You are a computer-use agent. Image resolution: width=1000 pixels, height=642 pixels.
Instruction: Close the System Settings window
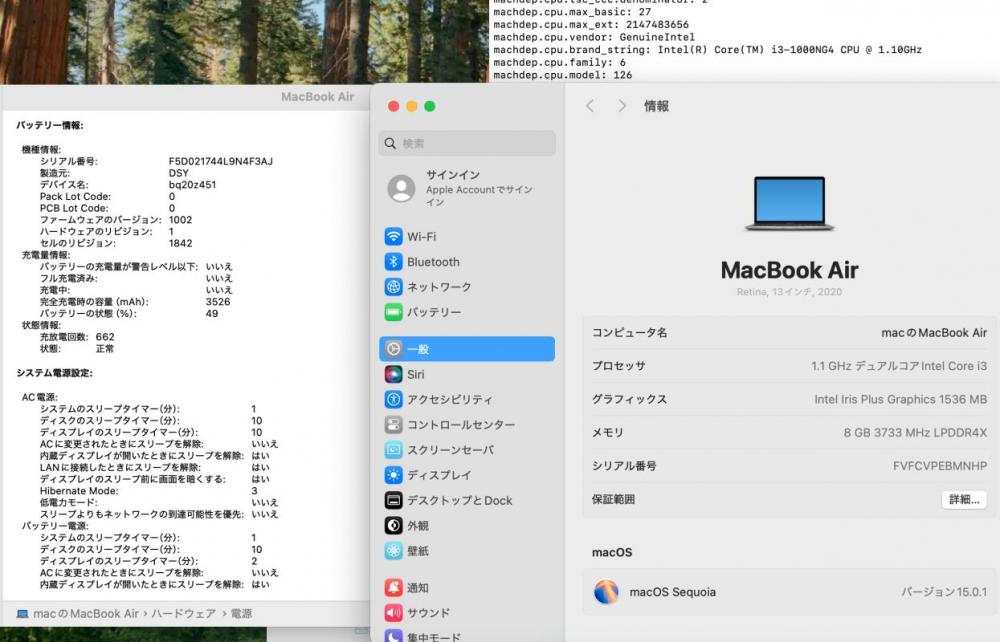point(393,106)
